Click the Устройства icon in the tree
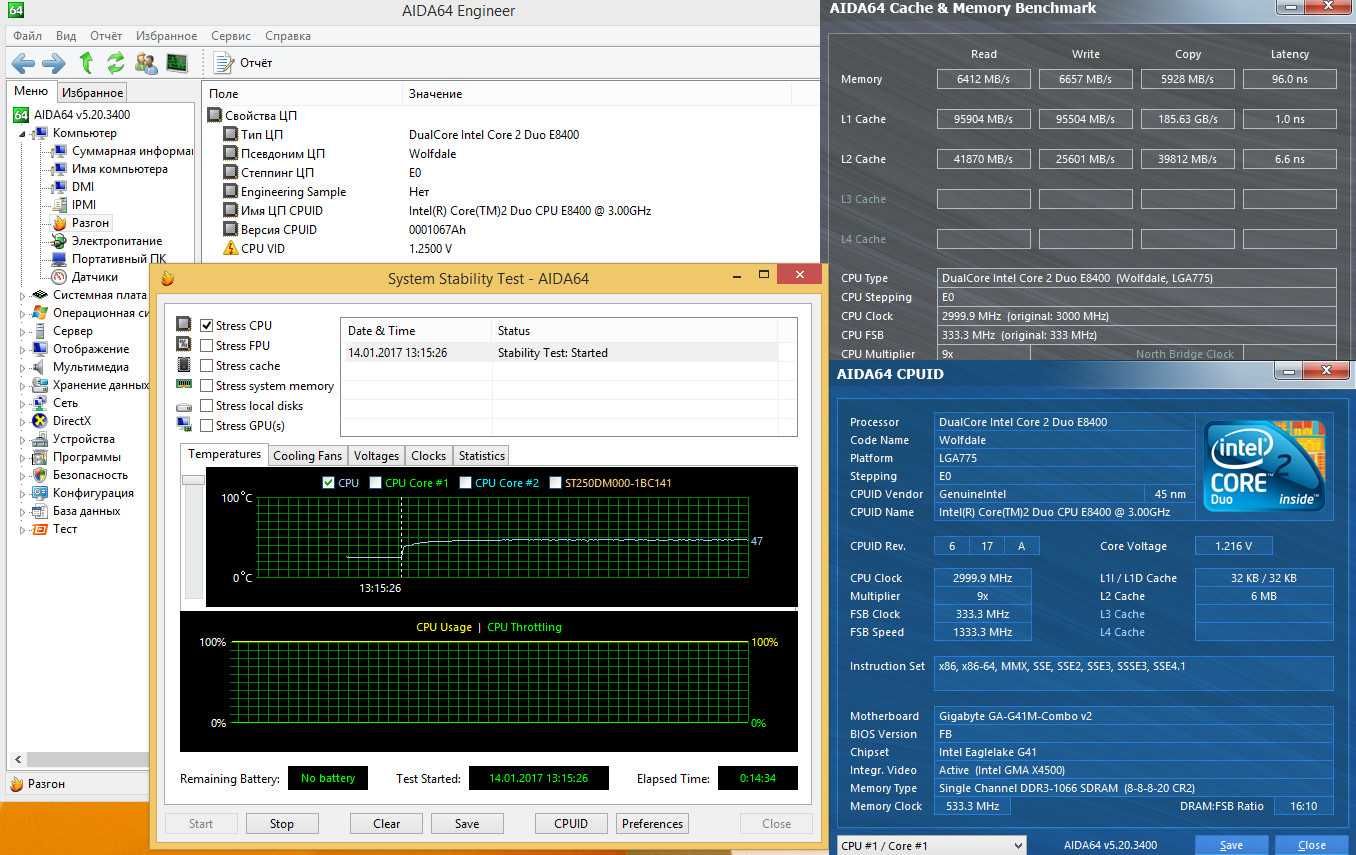Screen dimensions: 1356x855 (40, 439)
